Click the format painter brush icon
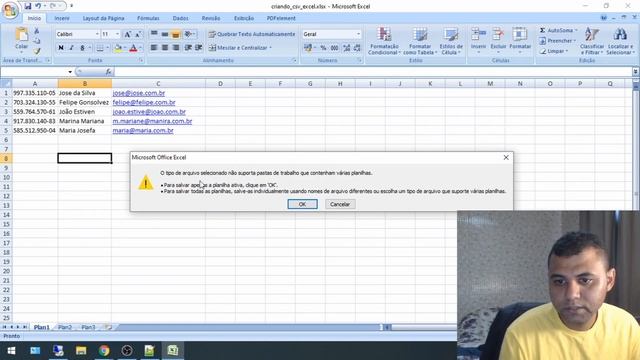The width and height of the screenshot is (640, 360). [37, 51]
